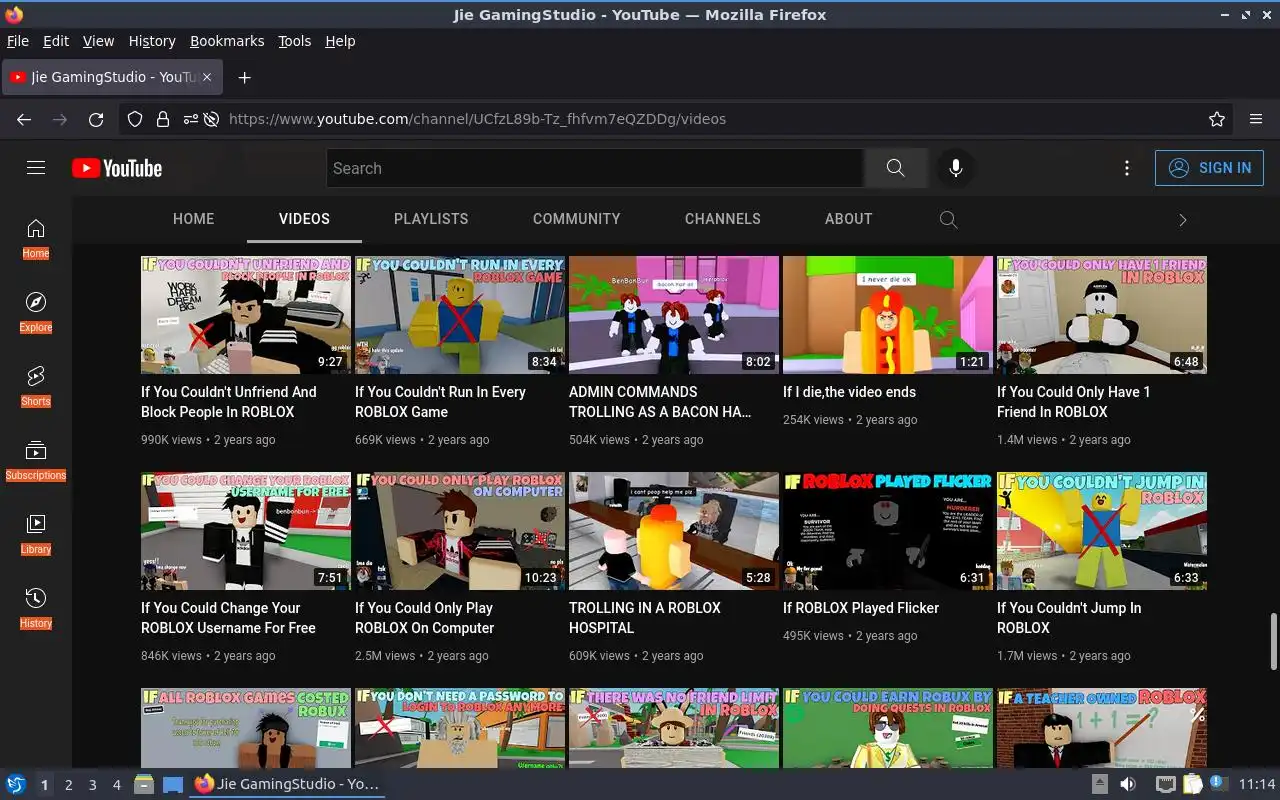Screen dimensions: 1280x800
Task: Click Firefox forward arrow
Action: click(60, 119)
